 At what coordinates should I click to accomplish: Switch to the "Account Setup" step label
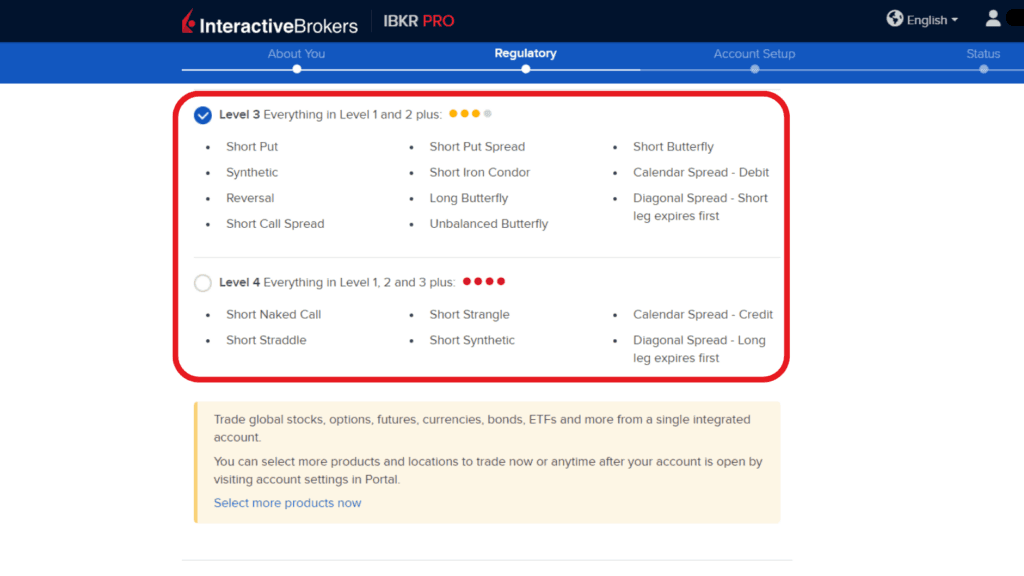pos(754,54)
